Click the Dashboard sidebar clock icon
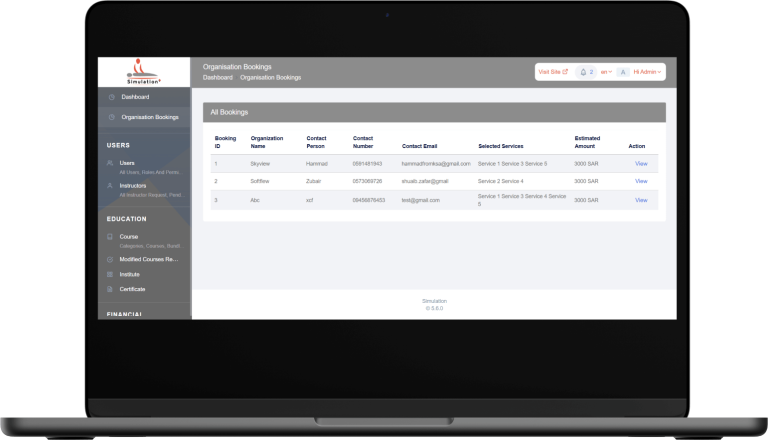This screenshot has width=768, height=440. (112, 97)
